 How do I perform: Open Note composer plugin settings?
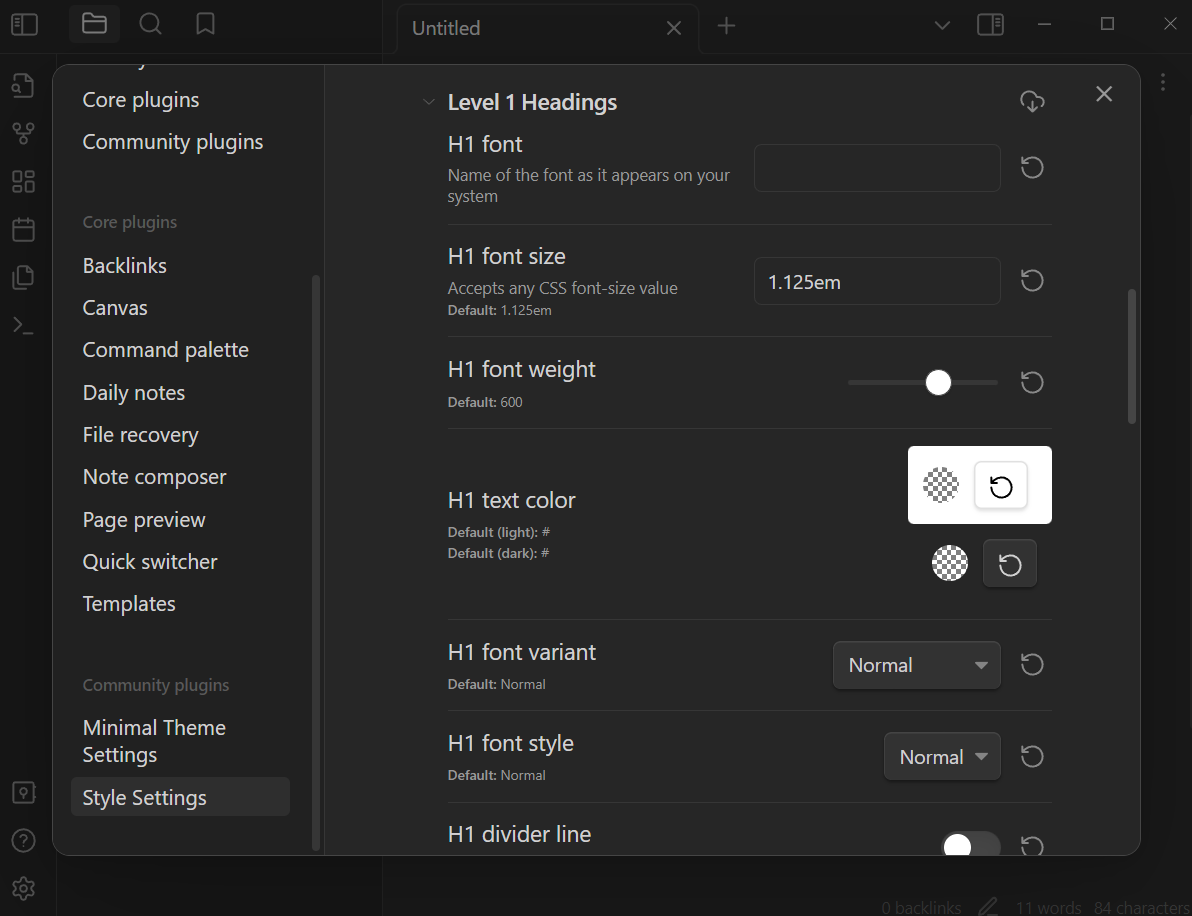[x=154, y=477]
